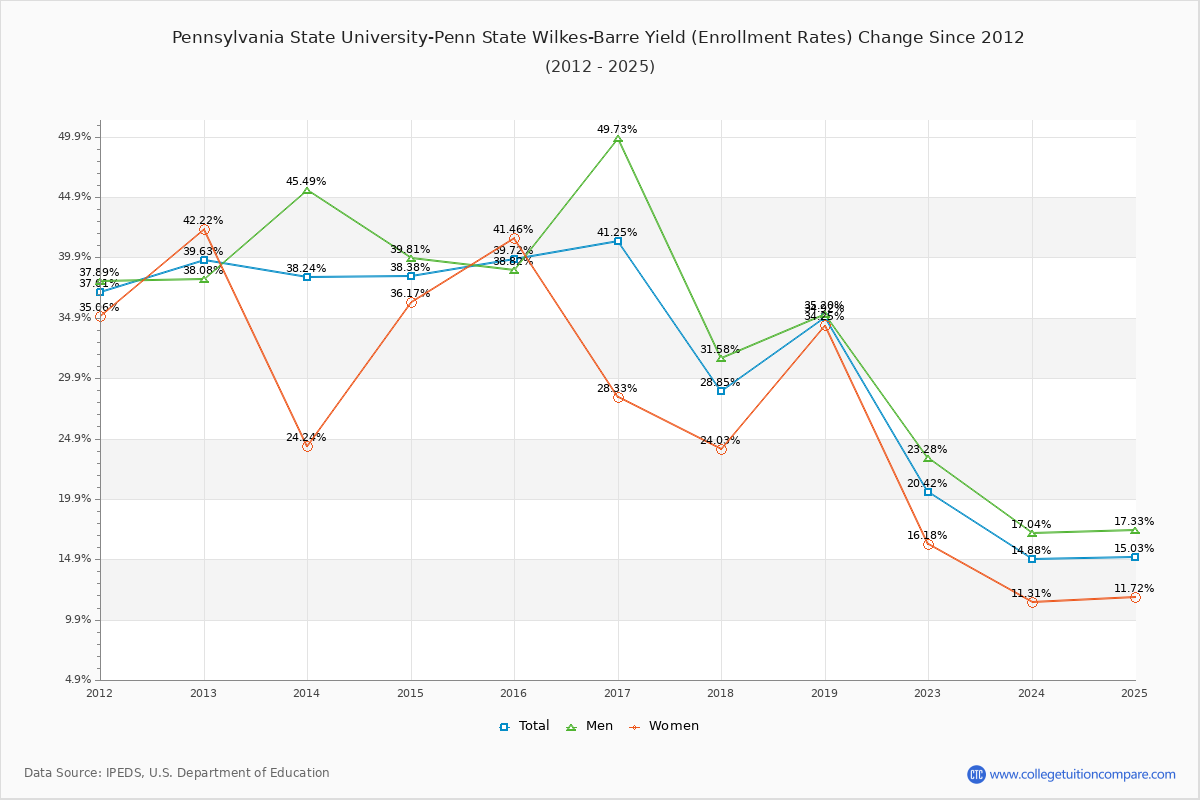Screen dimensions: 1200x800
Task: Select the Women 2018 data point 24.03%
Action: 721,449
